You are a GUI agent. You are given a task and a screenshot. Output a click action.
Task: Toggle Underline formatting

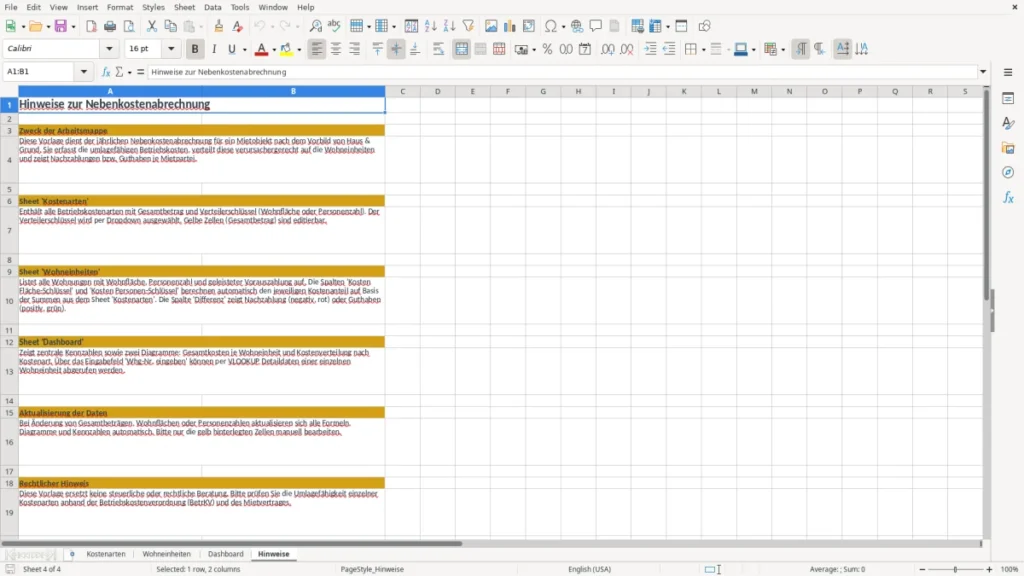232,49
